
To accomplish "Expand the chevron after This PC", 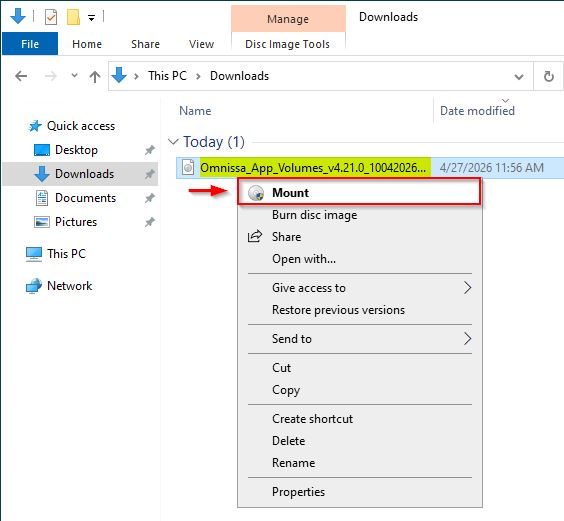I will click(198, 76).
